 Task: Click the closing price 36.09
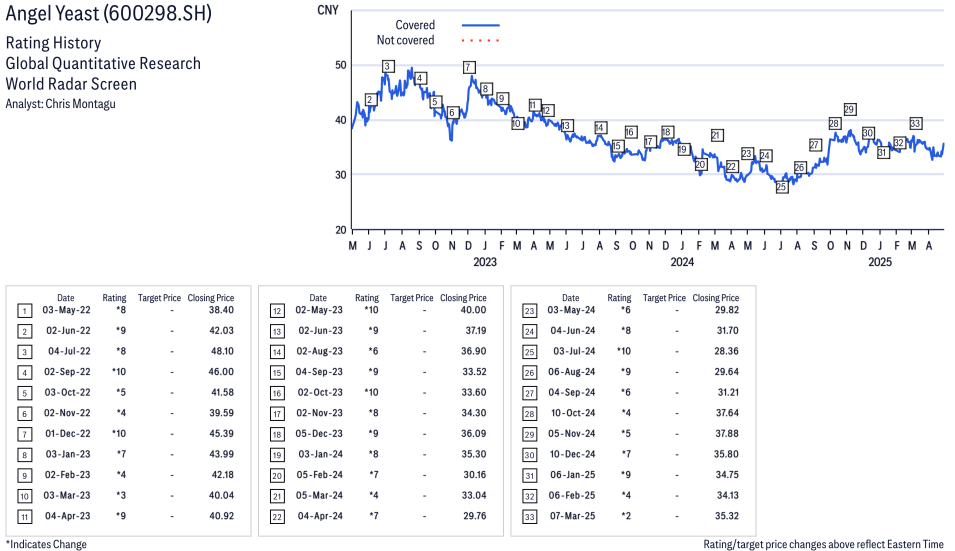point(474,433)
